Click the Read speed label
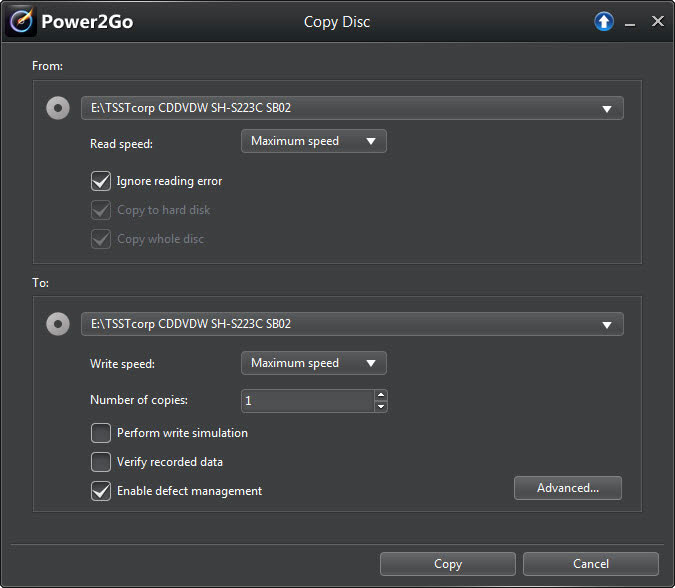675x588 pixels. (121, 144)
